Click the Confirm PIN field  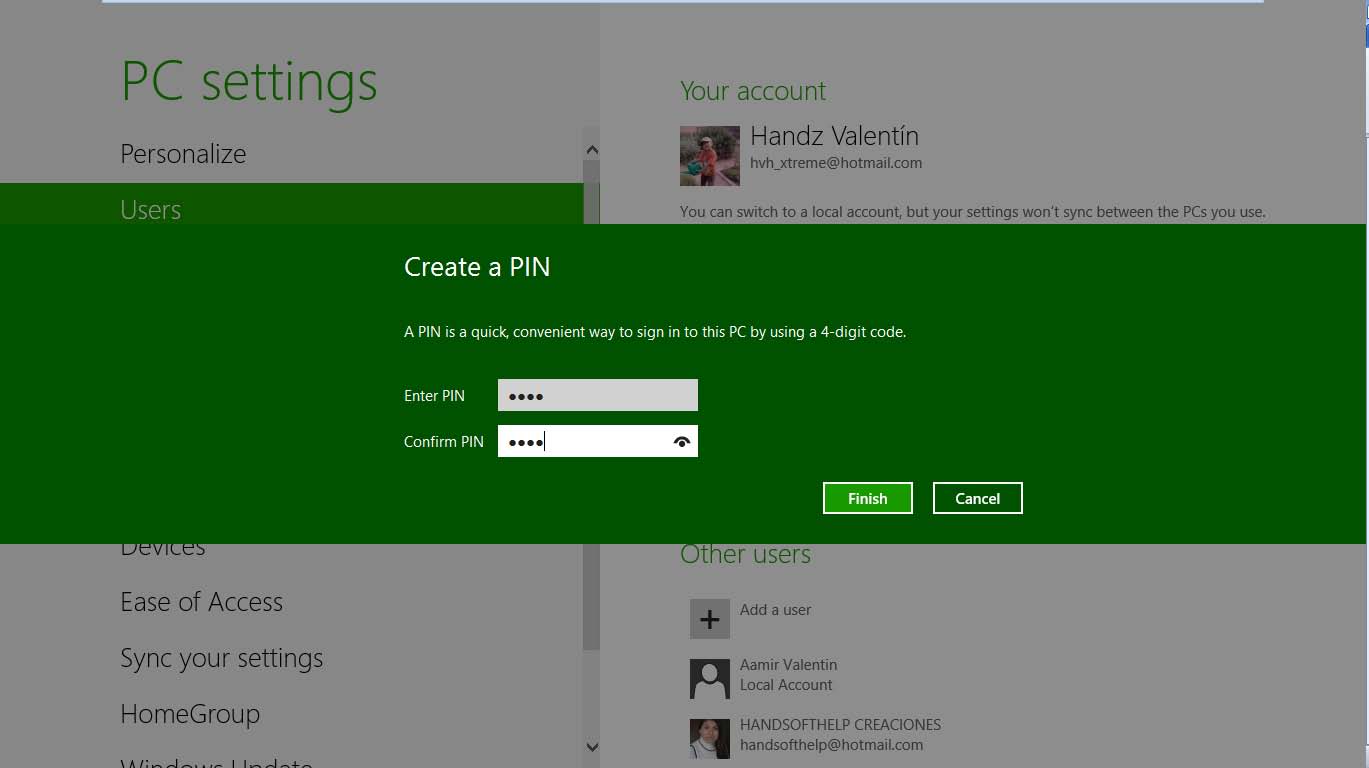pyautogui.click(x=585, y=441)
